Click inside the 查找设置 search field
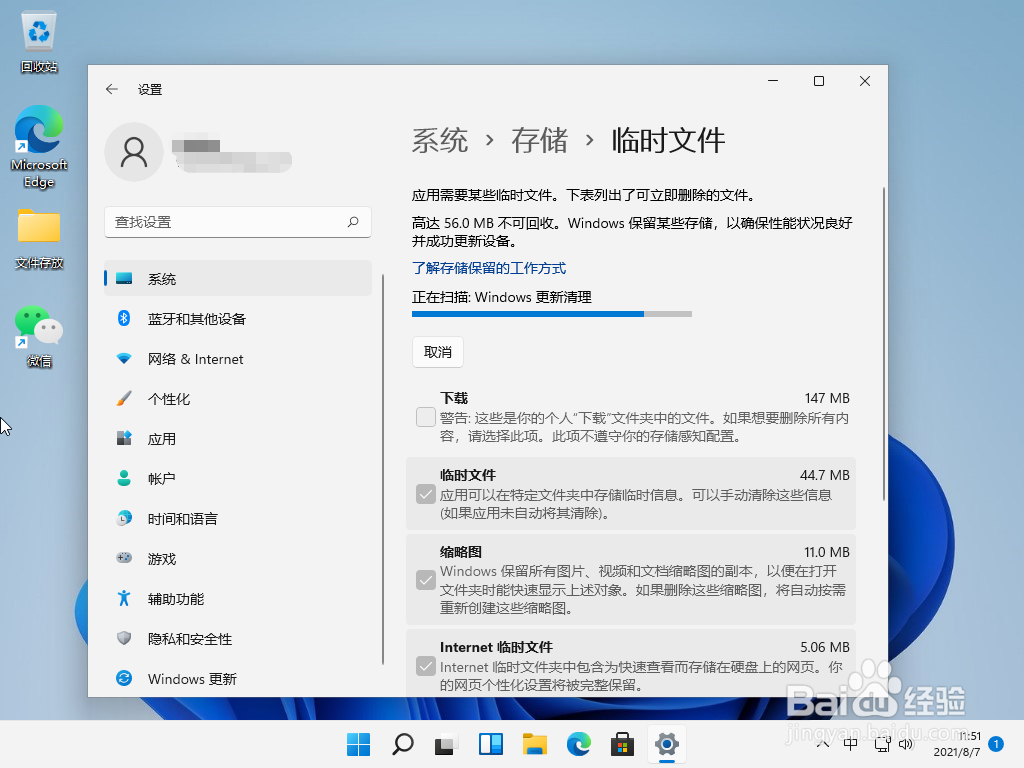 (x=237, y=222)
